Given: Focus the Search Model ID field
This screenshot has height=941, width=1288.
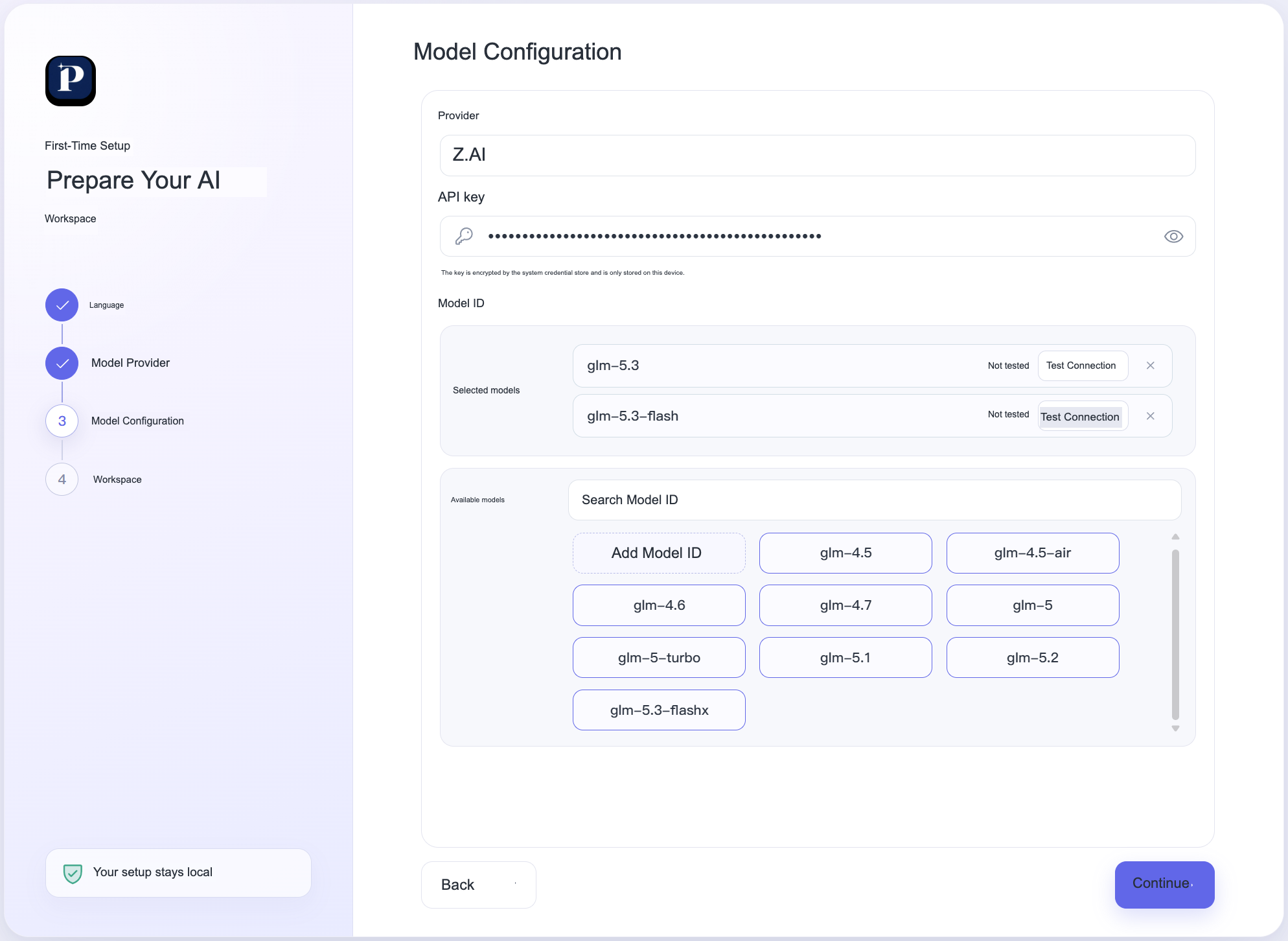Looking at the screenshot, I should (875, 500).
